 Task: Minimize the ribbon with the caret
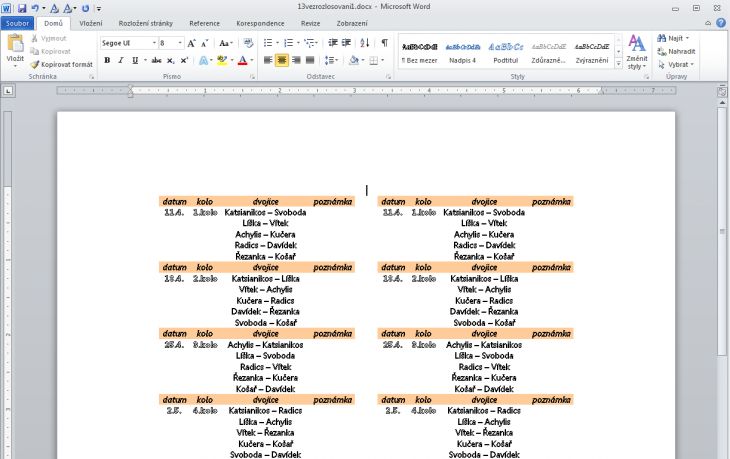point(708,23)
